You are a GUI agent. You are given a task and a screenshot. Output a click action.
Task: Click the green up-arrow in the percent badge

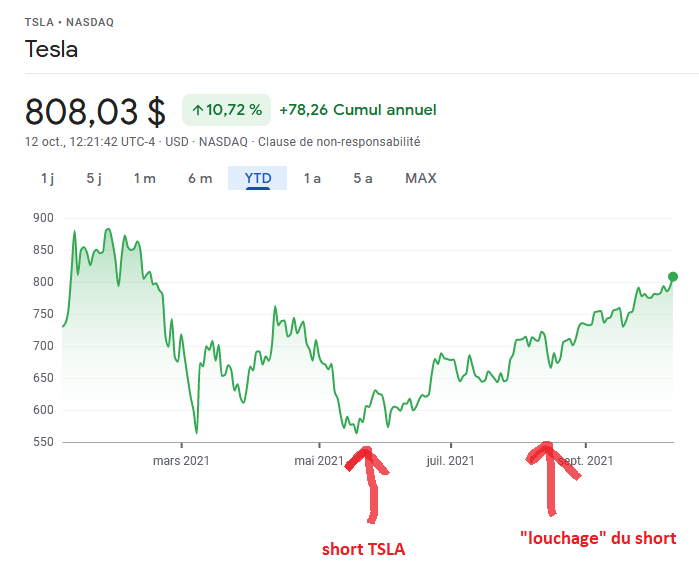[x=198, y=110]
